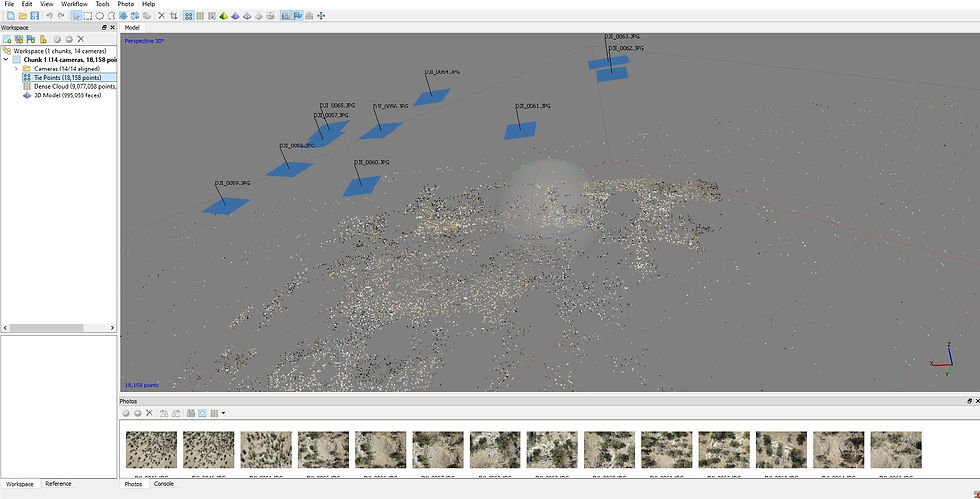This screenshot has height=499, width=980.
Task: Select Tie Points tree item
Action: click(68, 78)
